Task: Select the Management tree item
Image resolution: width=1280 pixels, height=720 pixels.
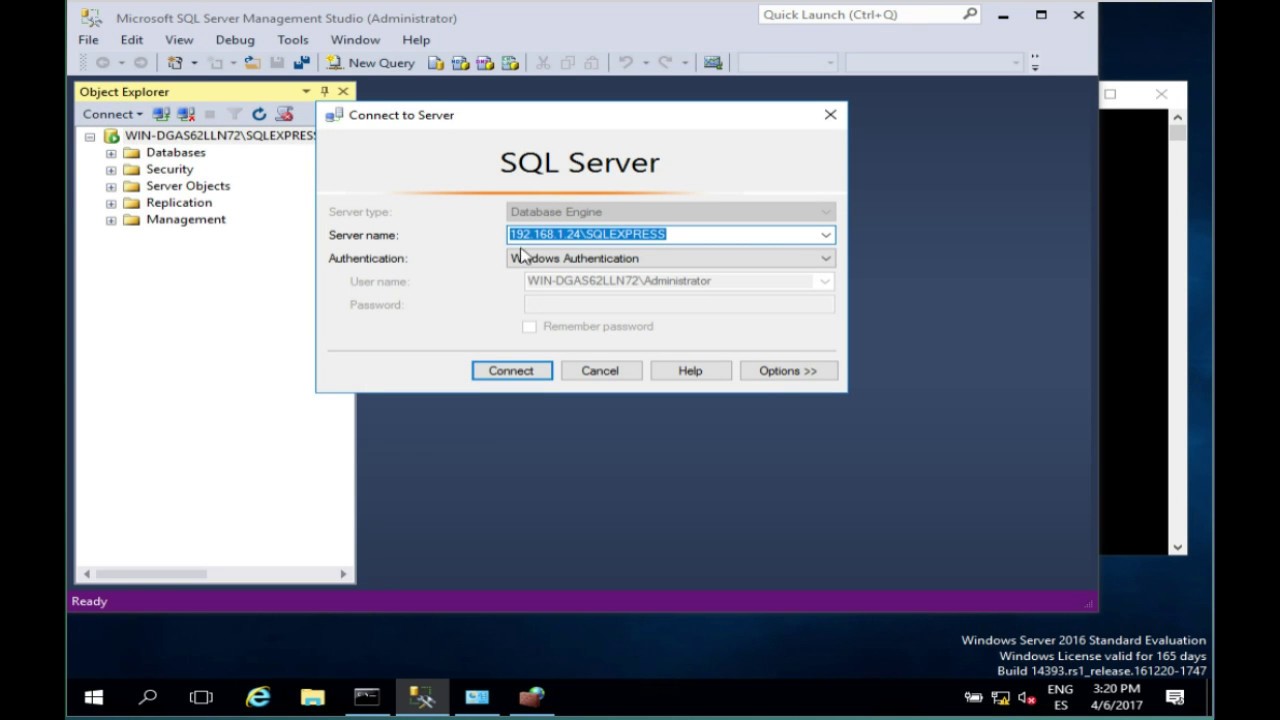Action: [x=185, y=219]
